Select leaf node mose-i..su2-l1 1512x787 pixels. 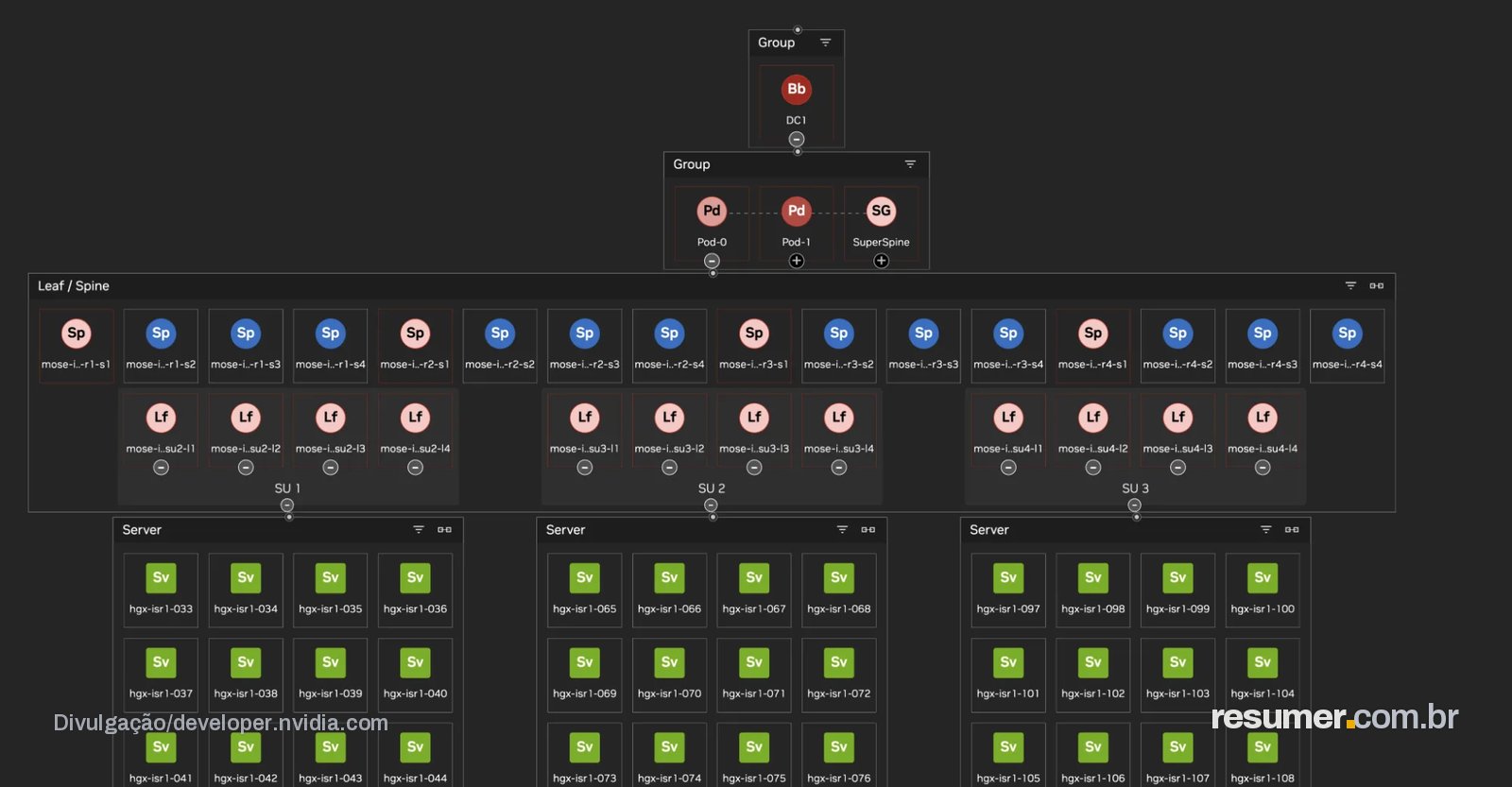(161, 418)
